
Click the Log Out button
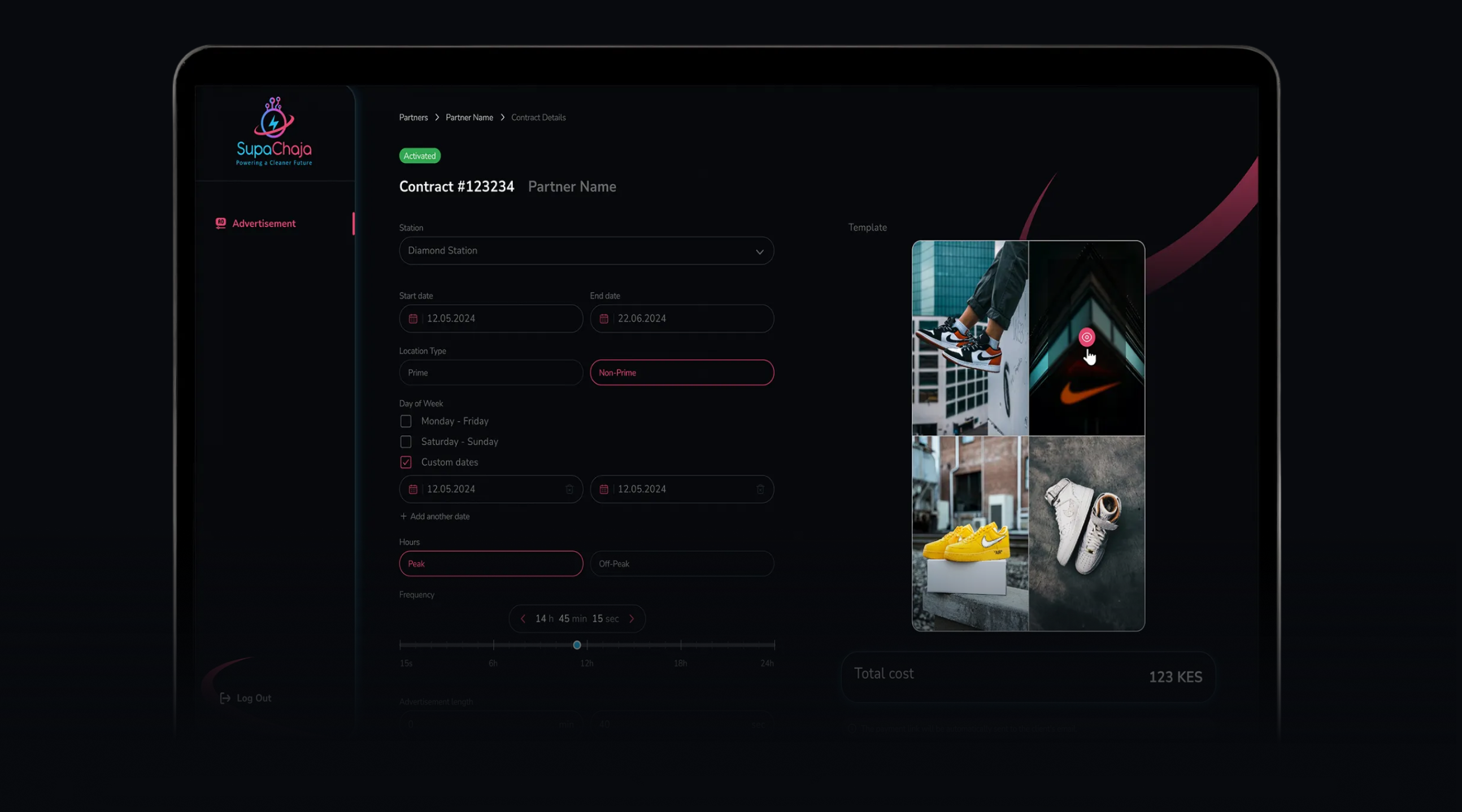(246, 698)
